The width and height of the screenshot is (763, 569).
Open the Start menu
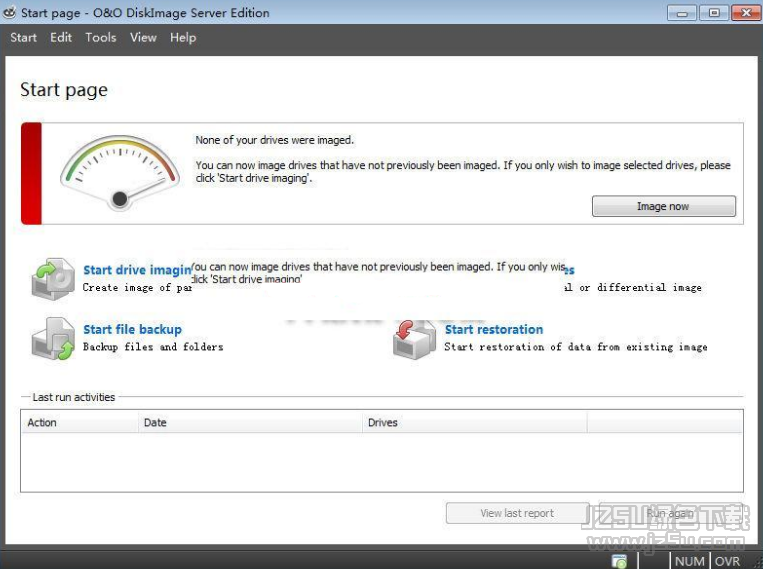point(23,37)
